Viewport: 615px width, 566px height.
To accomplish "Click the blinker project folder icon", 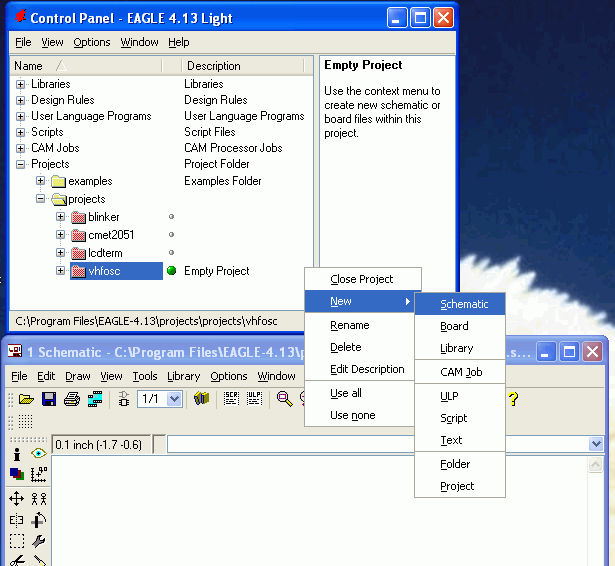I will pos(78,217).
